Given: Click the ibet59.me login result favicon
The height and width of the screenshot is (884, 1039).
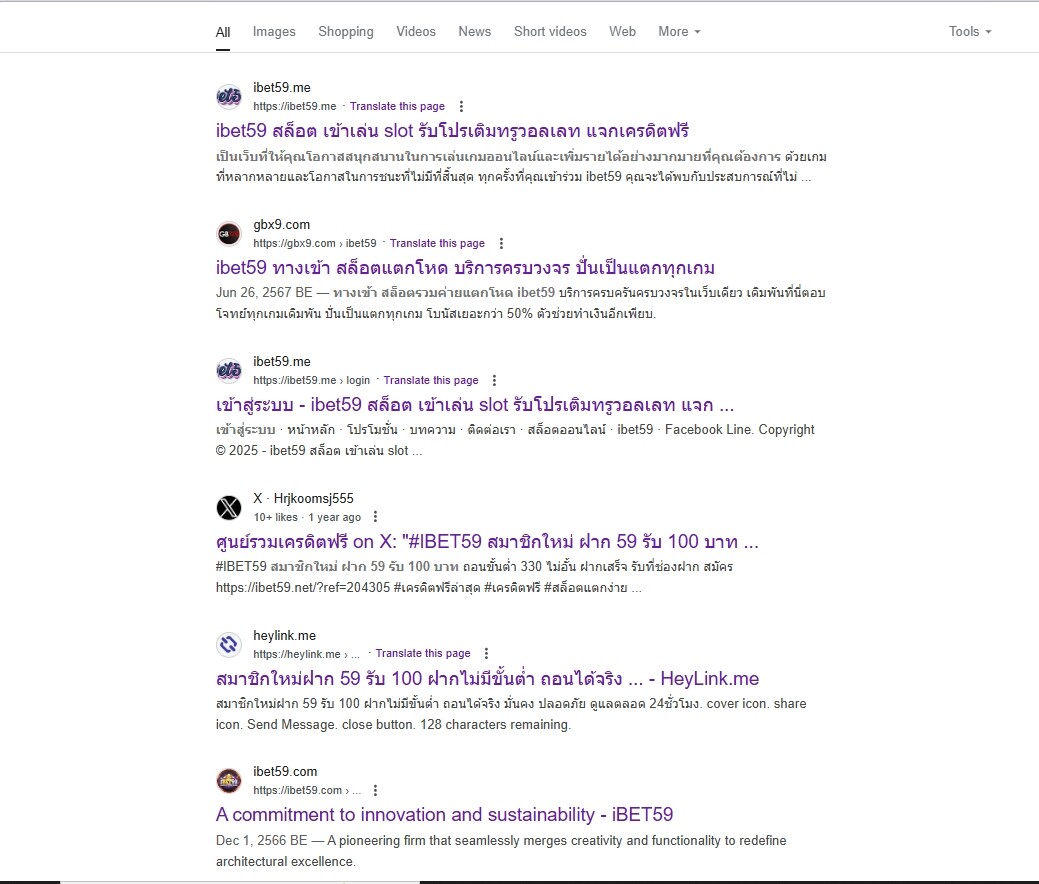Looking at the screenshot, I should [x=229, y=370].
